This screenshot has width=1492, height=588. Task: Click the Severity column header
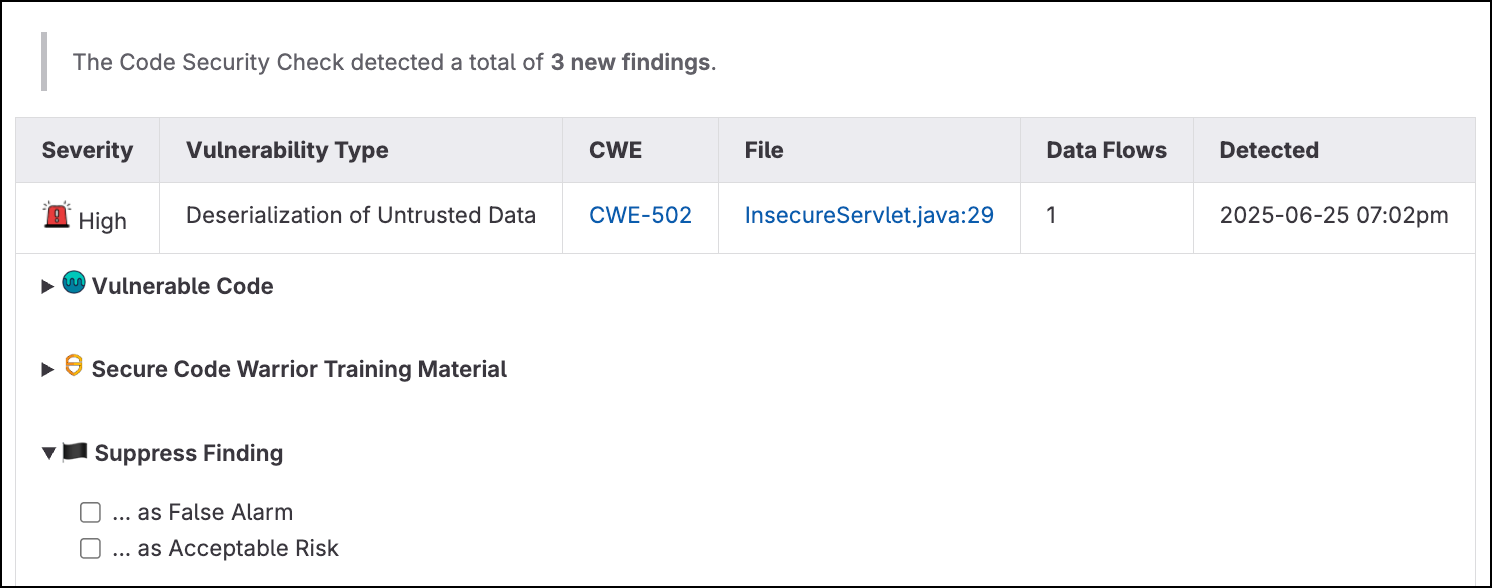[x=87, y=150]
